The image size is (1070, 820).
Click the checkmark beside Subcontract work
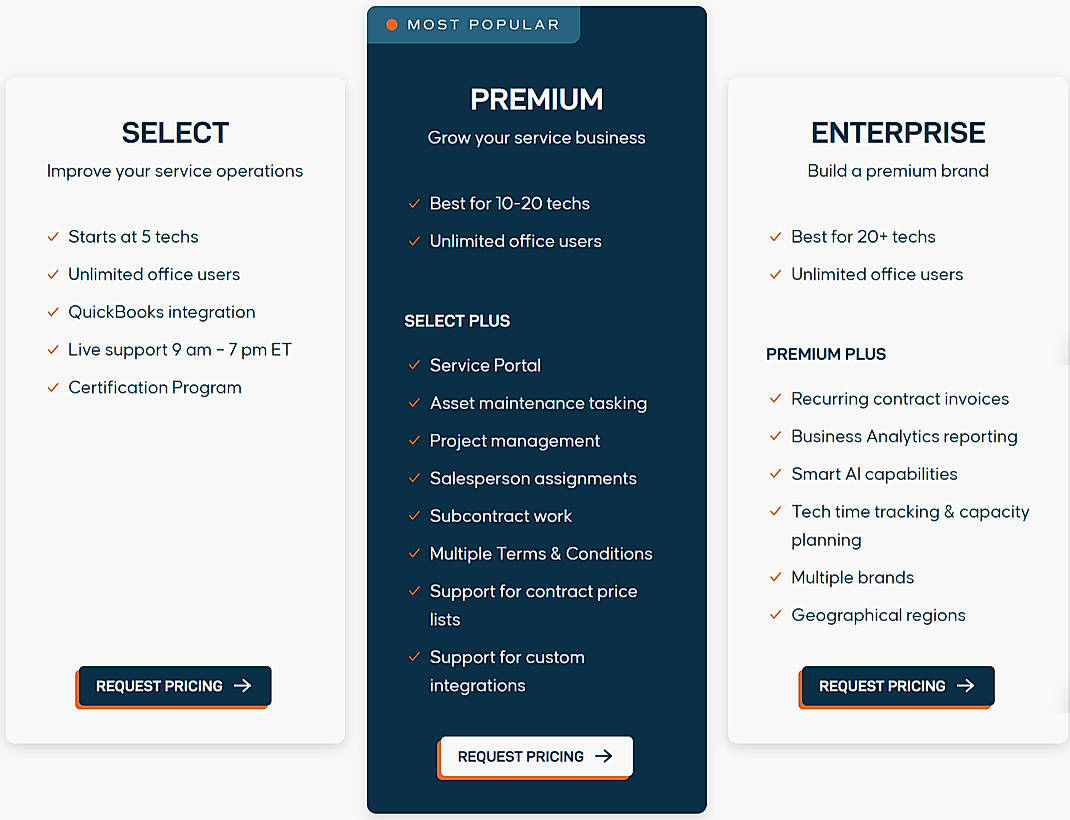pos(413,517)
